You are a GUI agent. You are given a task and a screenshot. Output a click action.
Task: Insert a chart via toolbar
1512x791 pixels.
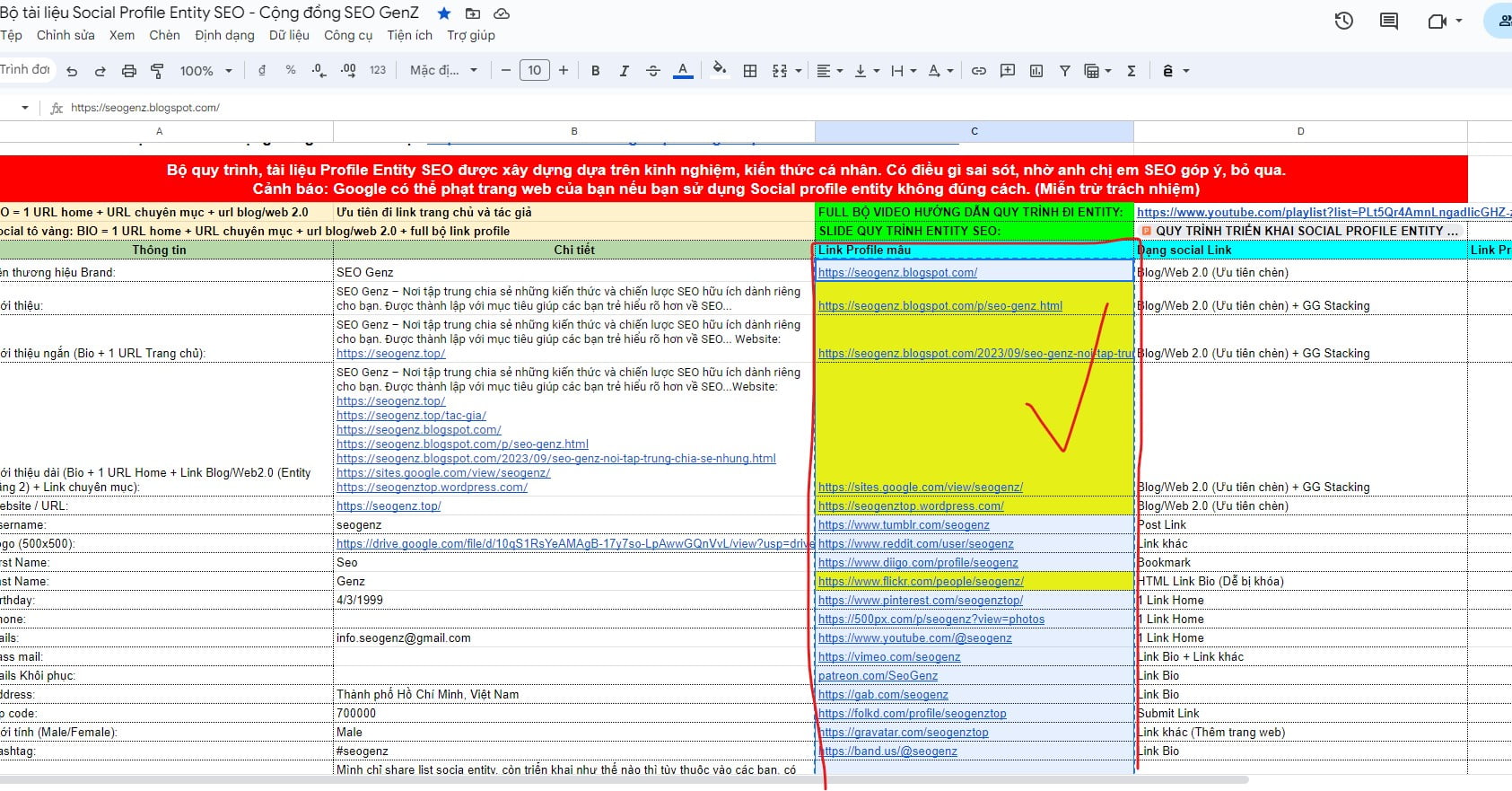[x=1036, y=71]
